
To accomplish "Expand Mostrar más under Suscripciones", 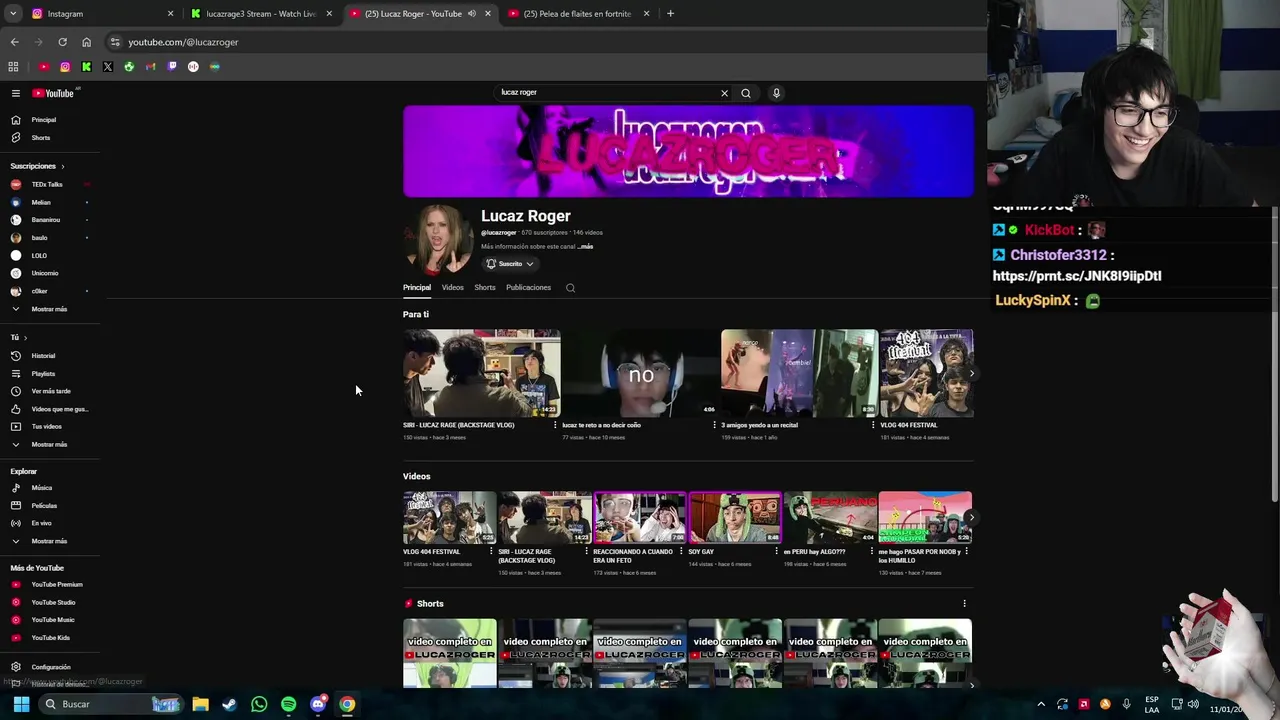I will pos(49,309).
